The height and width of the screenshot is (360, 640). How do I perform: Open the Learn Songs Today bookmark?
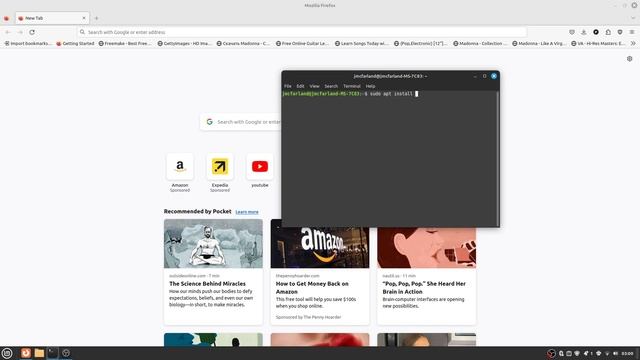pos(362,43)
